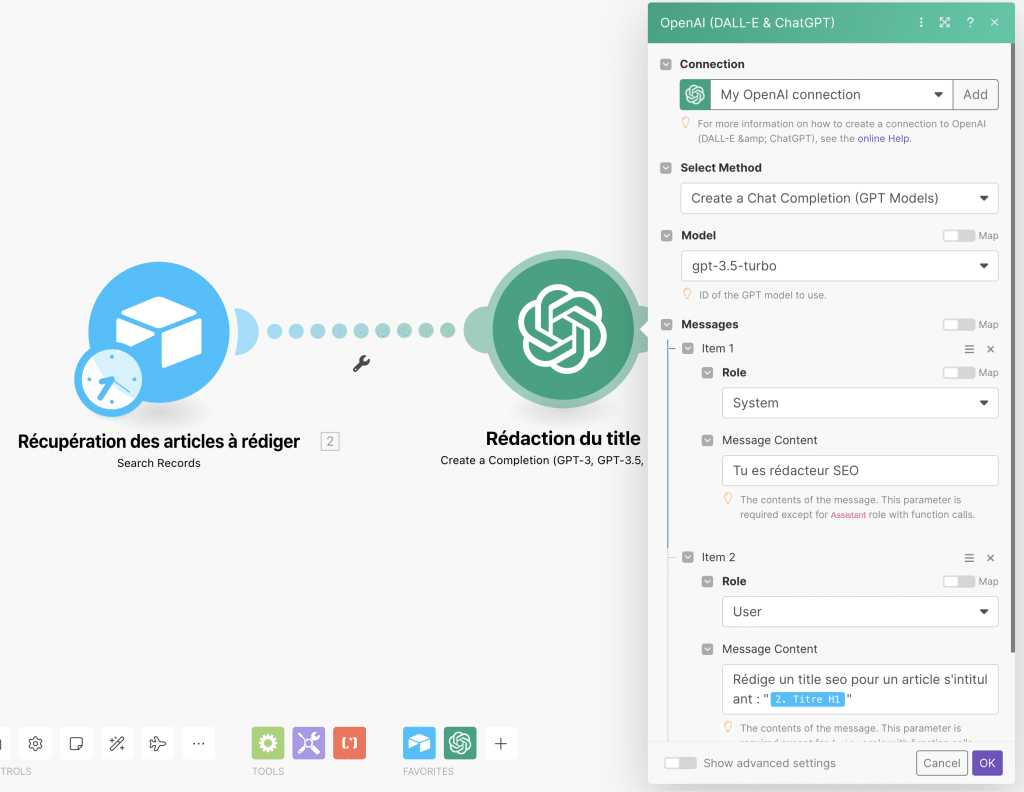Add a favorite with the plus icon
Screen dimensions: 1024x792
pyautogui.click(x=501, y=743)
